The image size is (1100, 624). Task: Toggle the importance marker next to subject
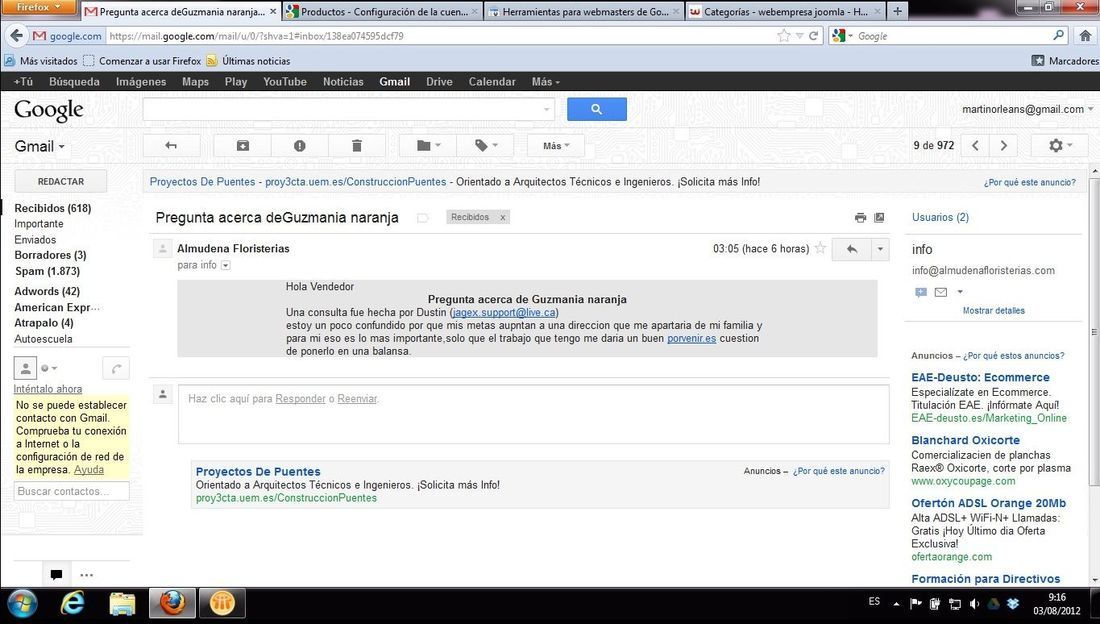click(x=422, y=218)
